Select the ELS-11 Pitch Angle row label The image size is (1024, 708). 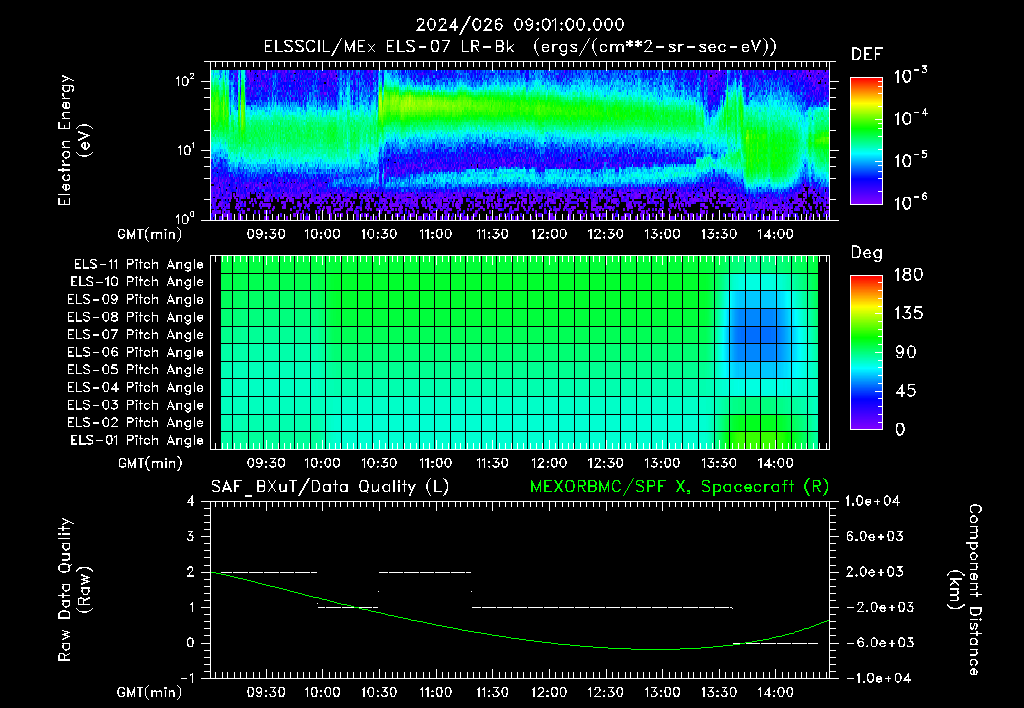pyautogui.click(x=138, y=265)
